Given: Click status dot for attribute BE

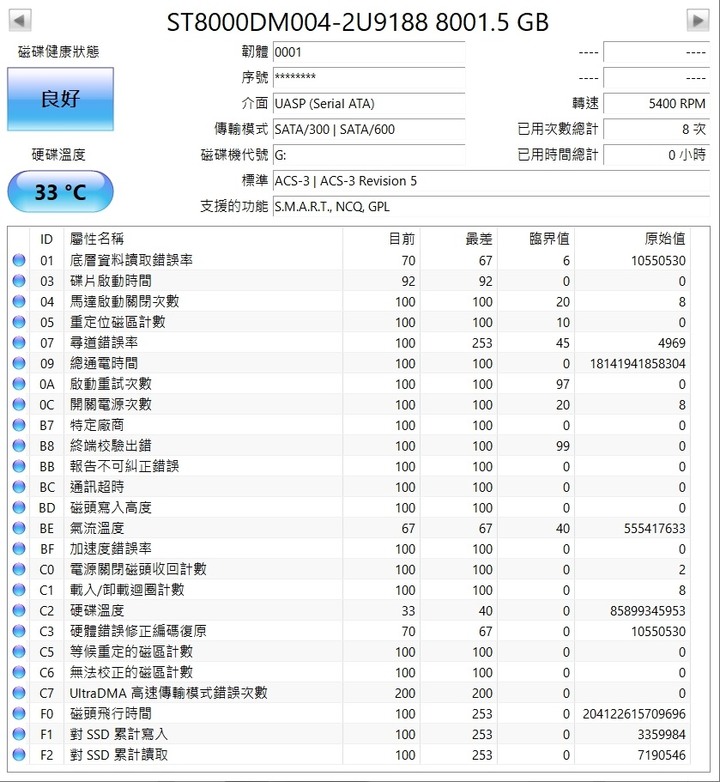Looking at the screenshot, I should [19, 528].
